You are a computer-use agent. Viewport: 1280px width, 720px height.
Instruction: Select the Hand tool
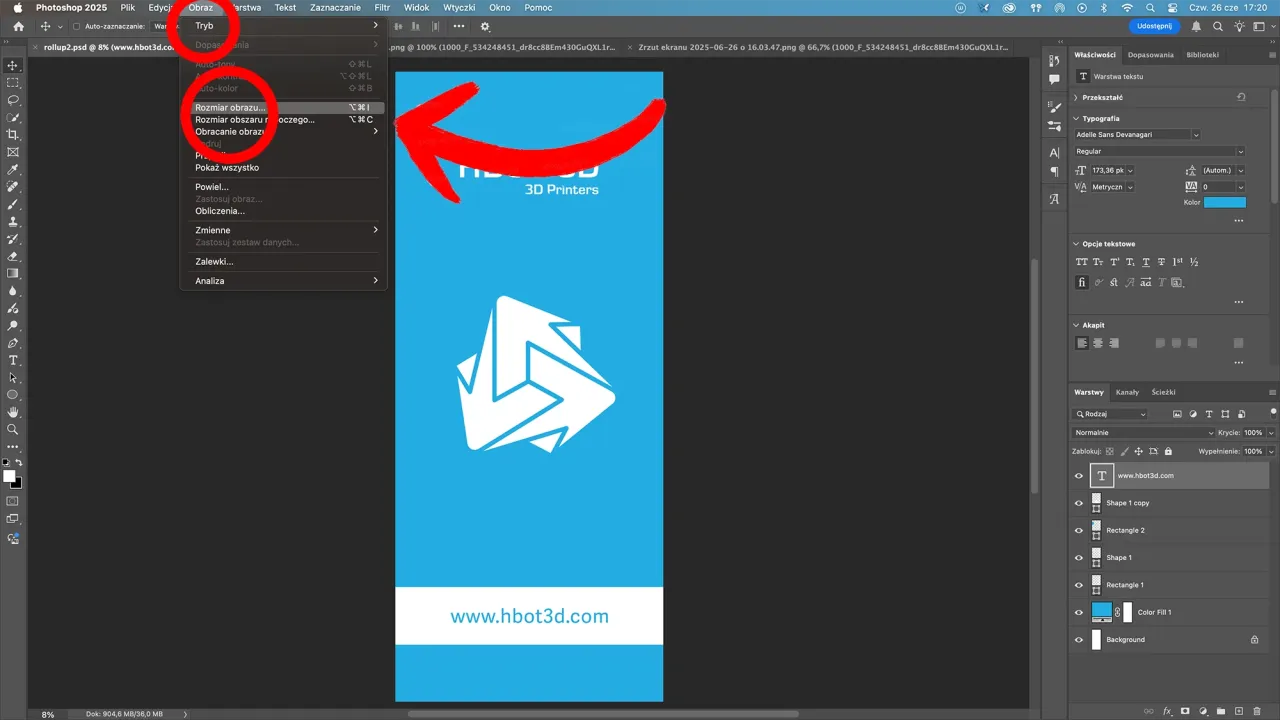point(12,411)
